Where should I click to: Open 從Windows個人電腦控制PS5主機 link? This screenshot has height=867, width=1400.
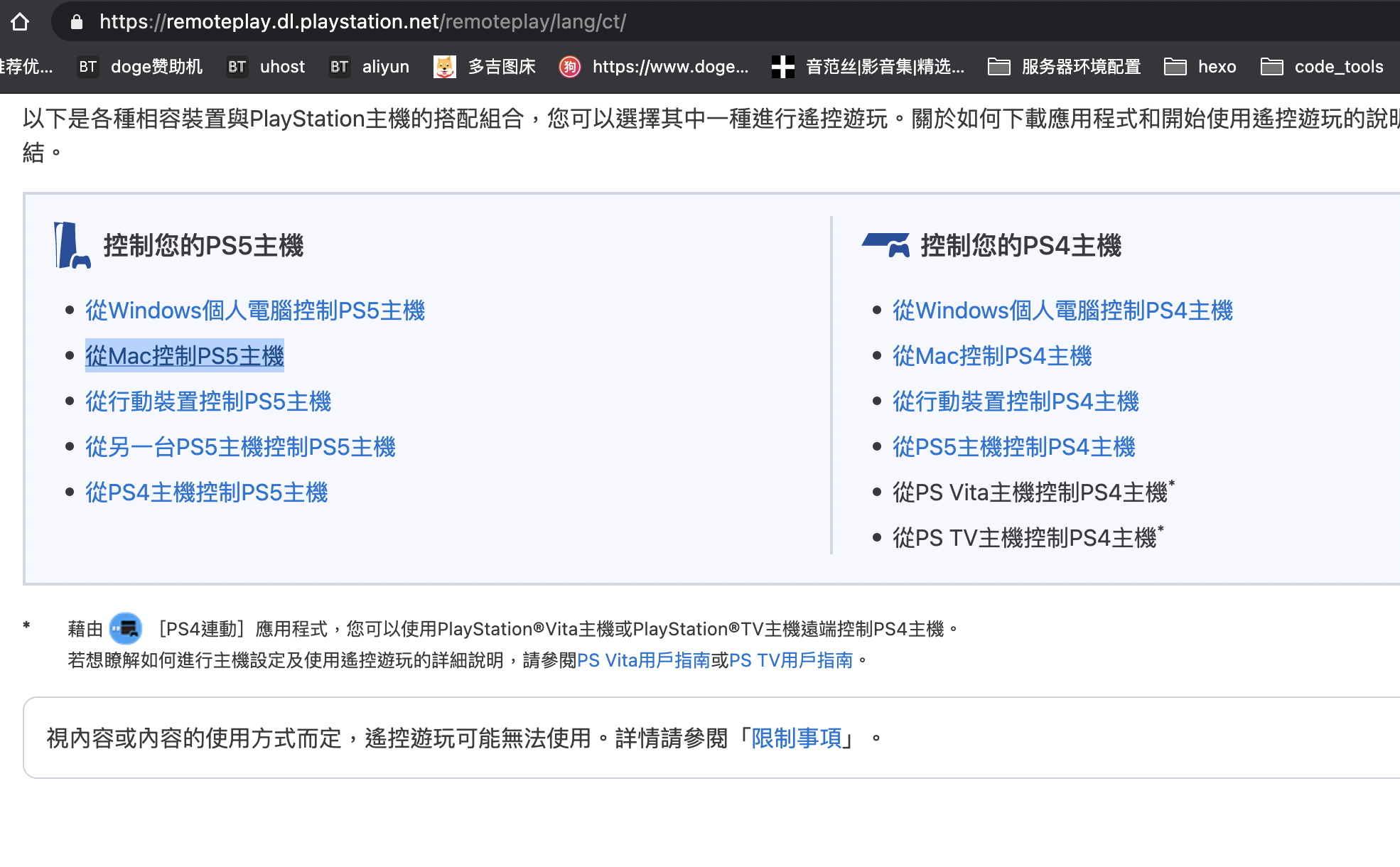point(255,311)
